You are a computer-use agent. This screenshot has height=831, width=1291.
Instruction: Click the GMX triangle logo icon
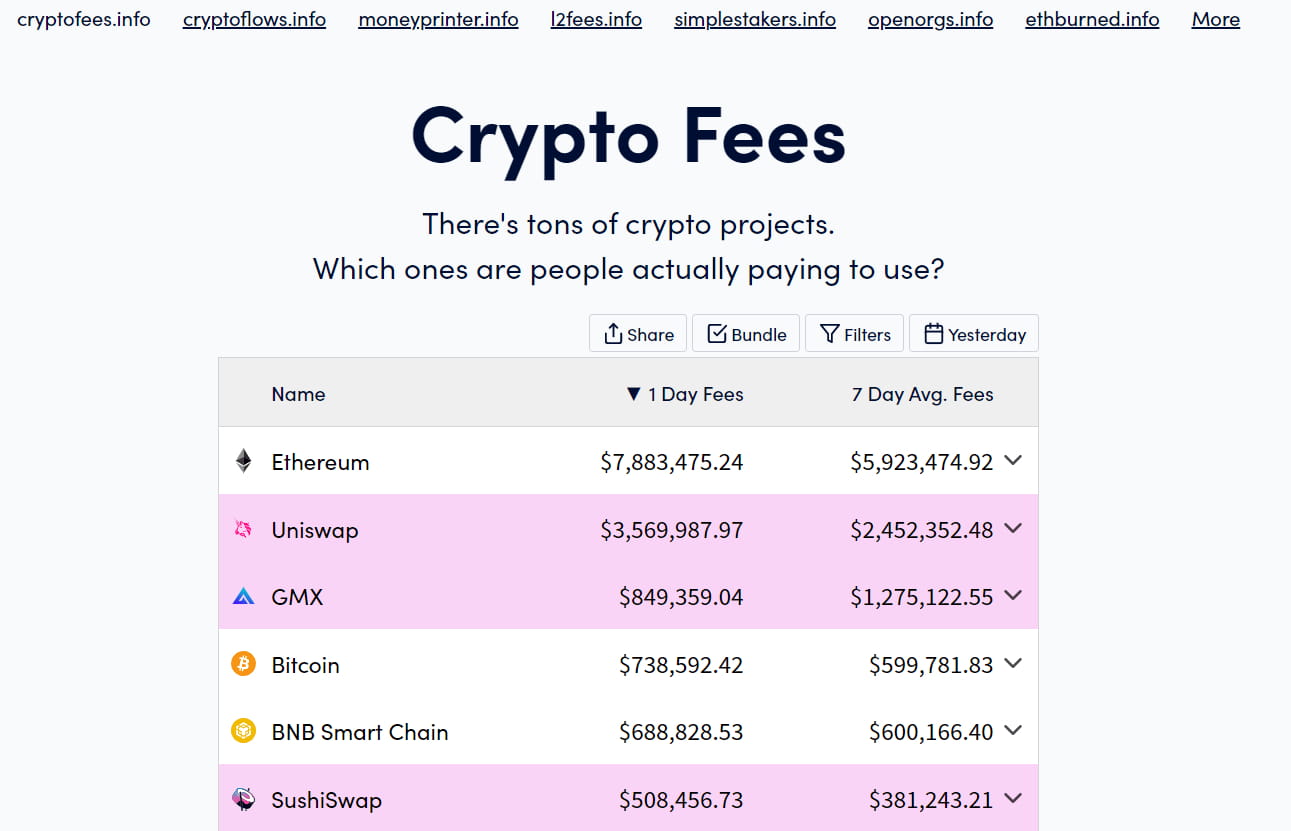click(243, 597)
